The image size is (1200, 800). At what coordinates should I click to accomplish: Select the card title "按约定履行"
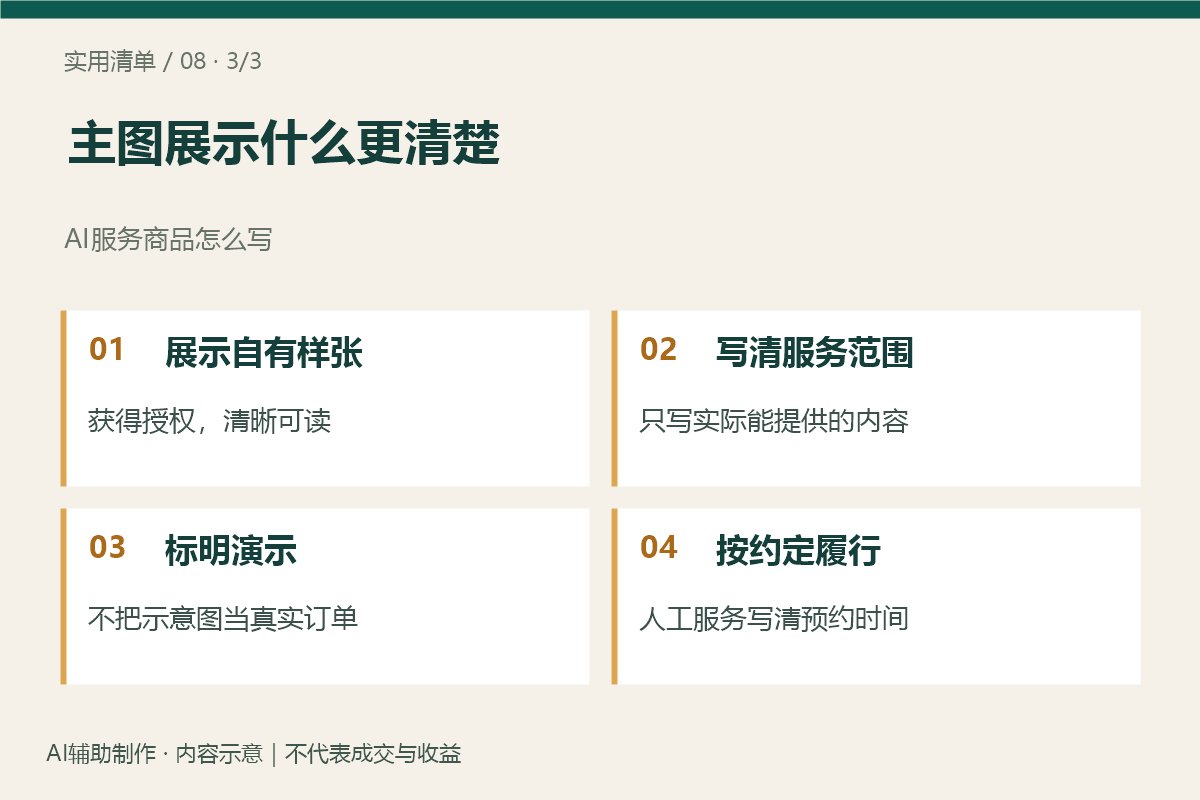(x=798, y=551)
